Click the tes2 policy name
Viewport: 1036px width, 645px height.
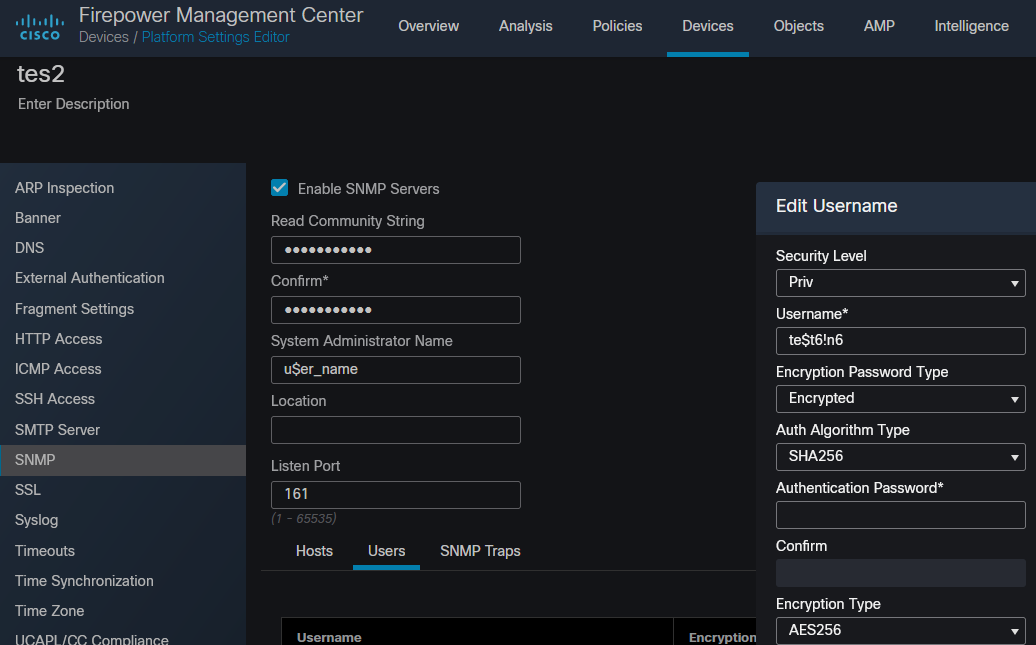click(41, 74)
